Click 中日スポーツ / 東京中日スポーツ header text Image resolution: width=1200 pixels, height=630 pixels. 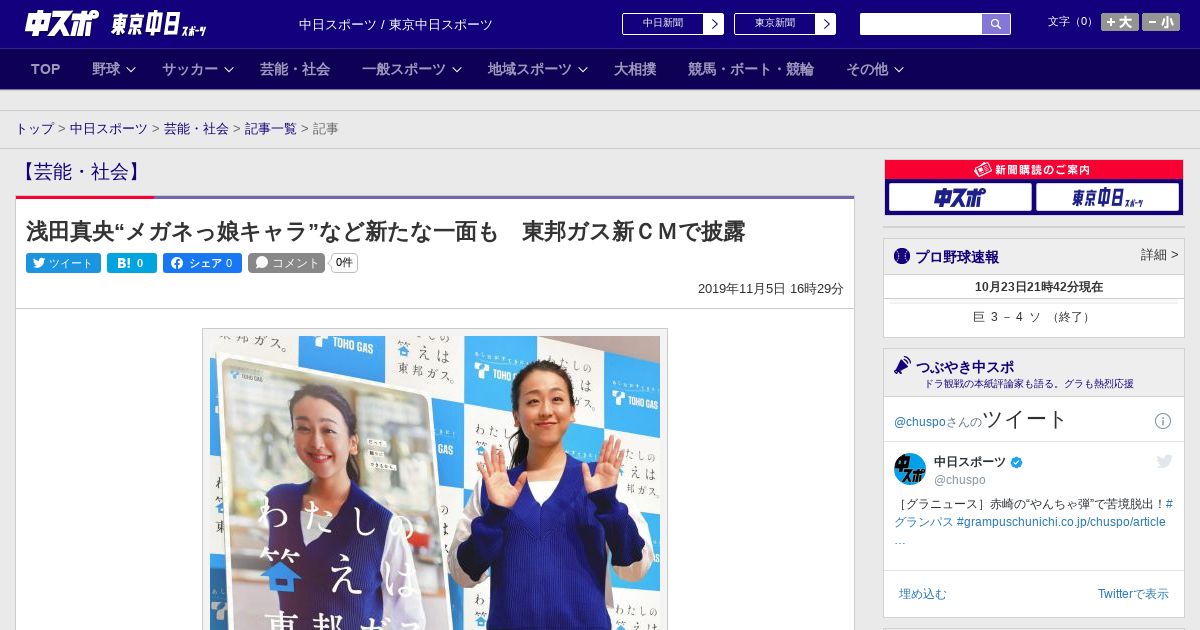click(x=396, y=24)
